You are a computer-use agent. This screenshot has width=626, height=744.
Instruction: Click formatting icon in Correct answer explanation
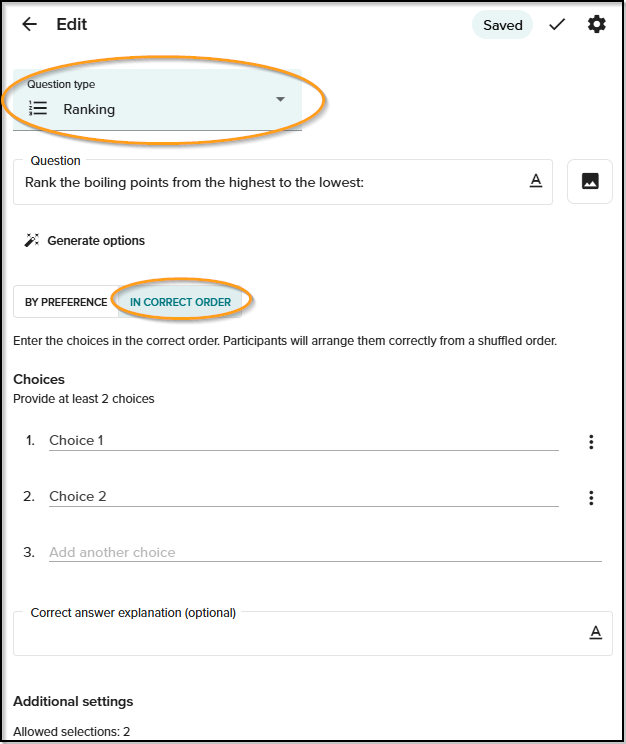(x=596, y=632)
